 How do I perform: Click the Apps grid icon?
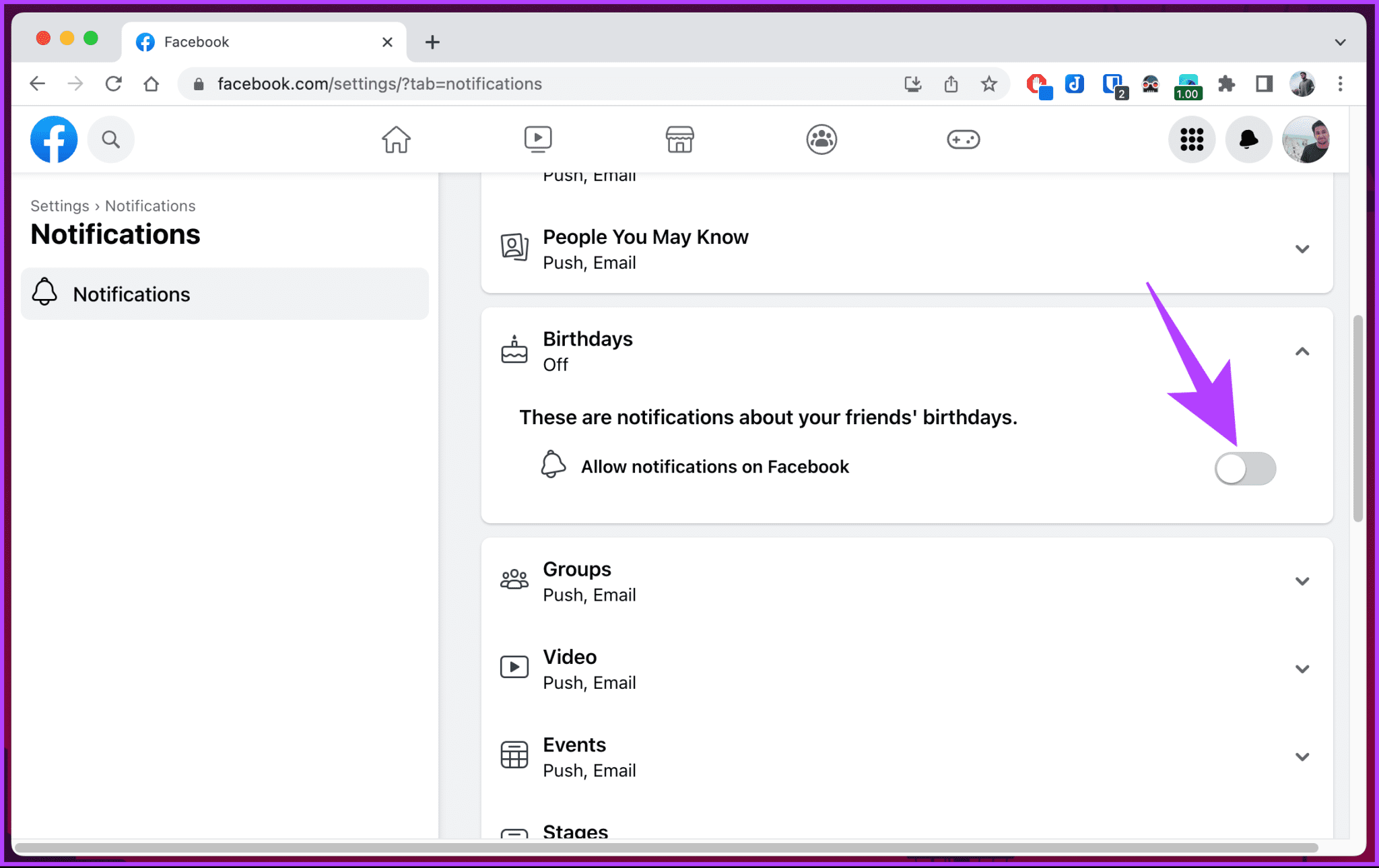1193,140
